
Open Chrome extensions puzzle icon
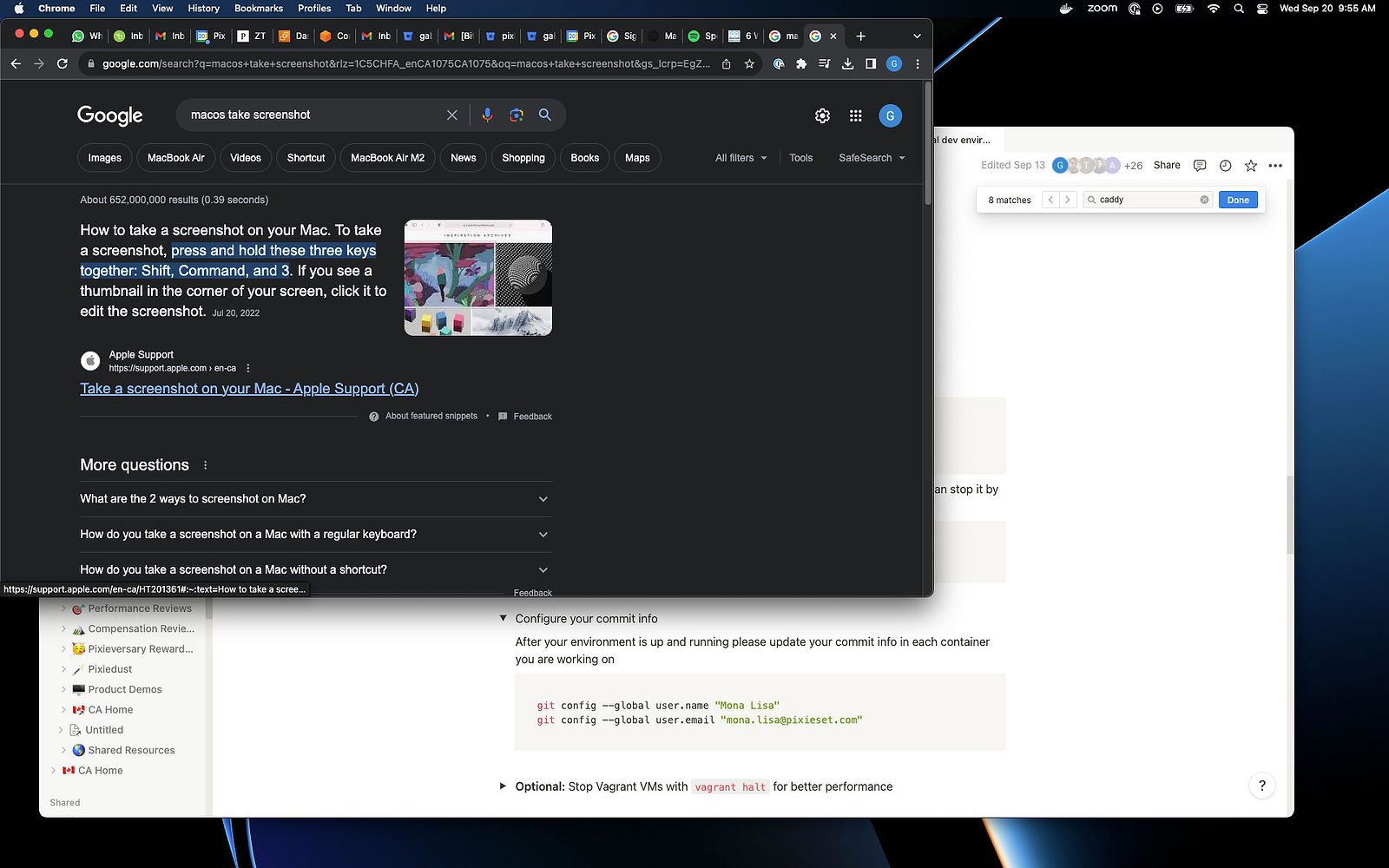tap(801, 63)
